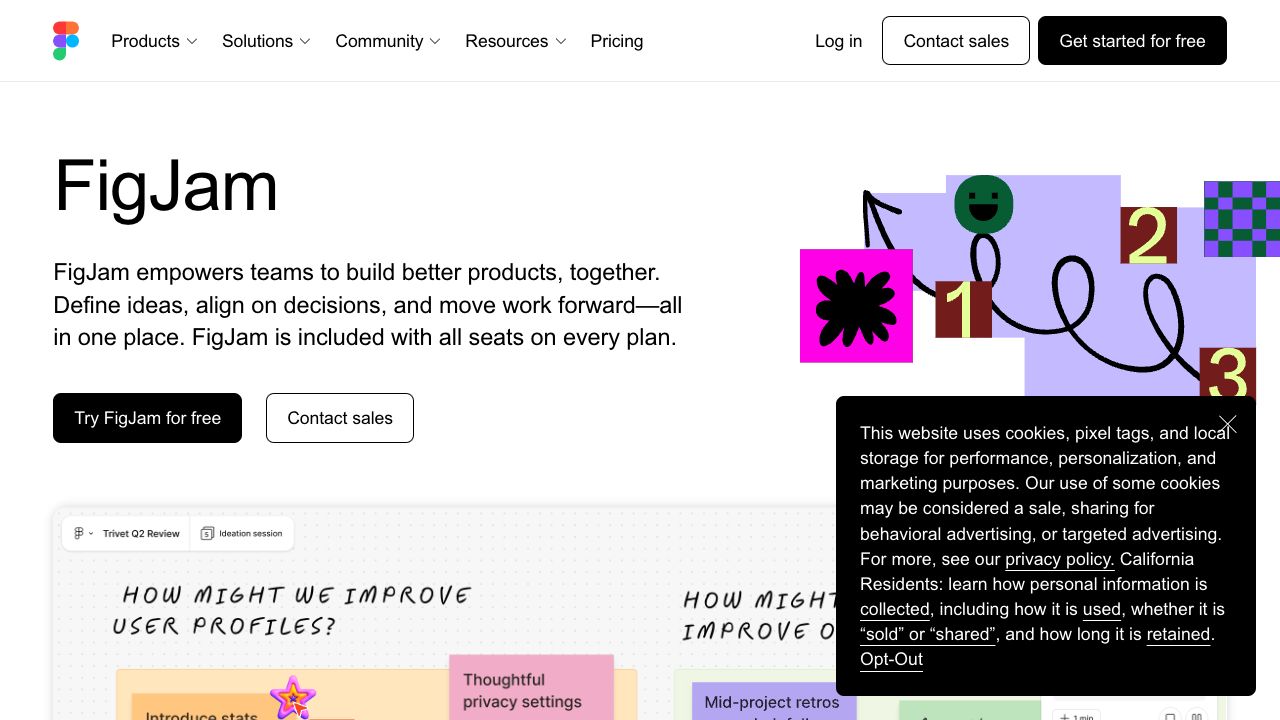Image resolution: width=1280 pixels, height=720 pixels.
Task: Click the Figma menu icon in FigJam toolbar
Action: pos(80,534)
